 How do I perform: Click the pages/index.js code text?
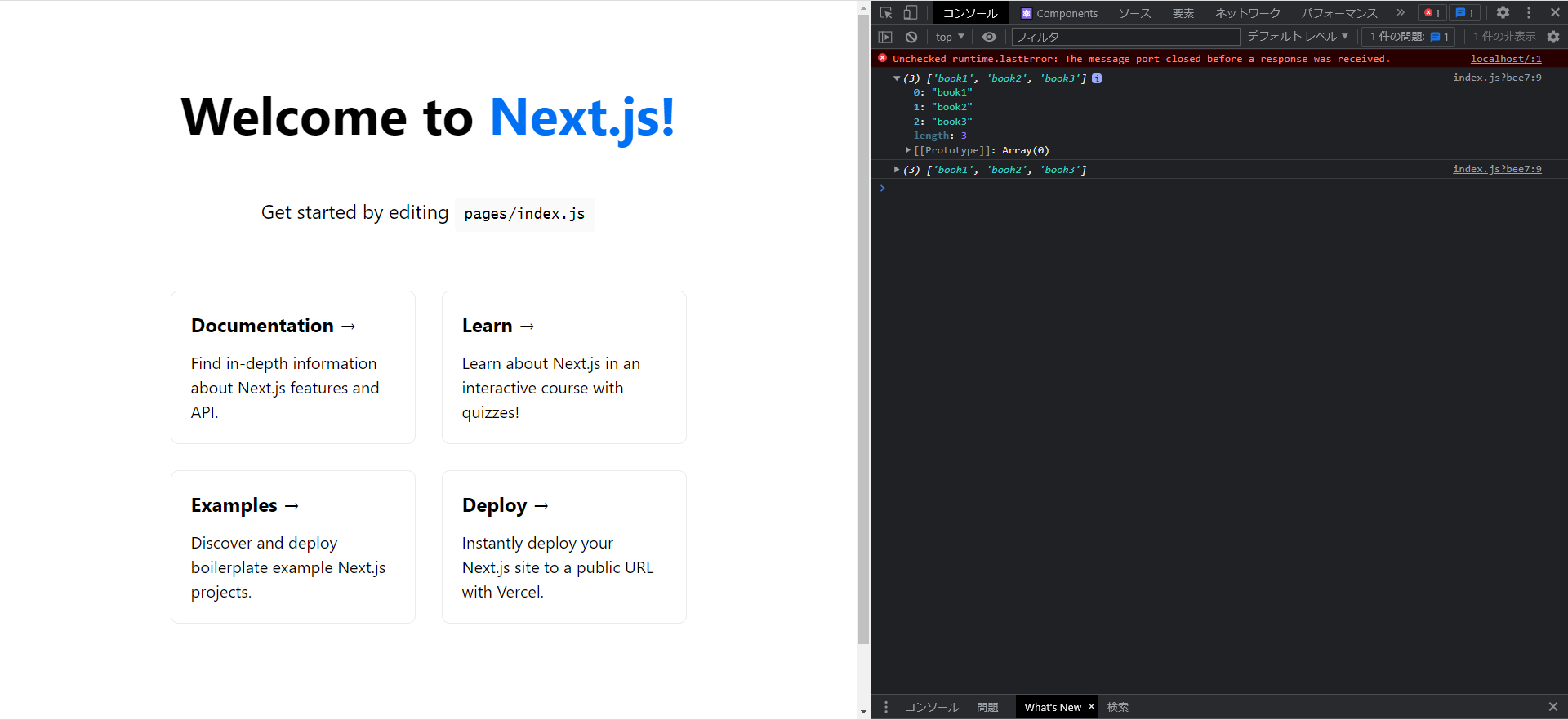524,214
